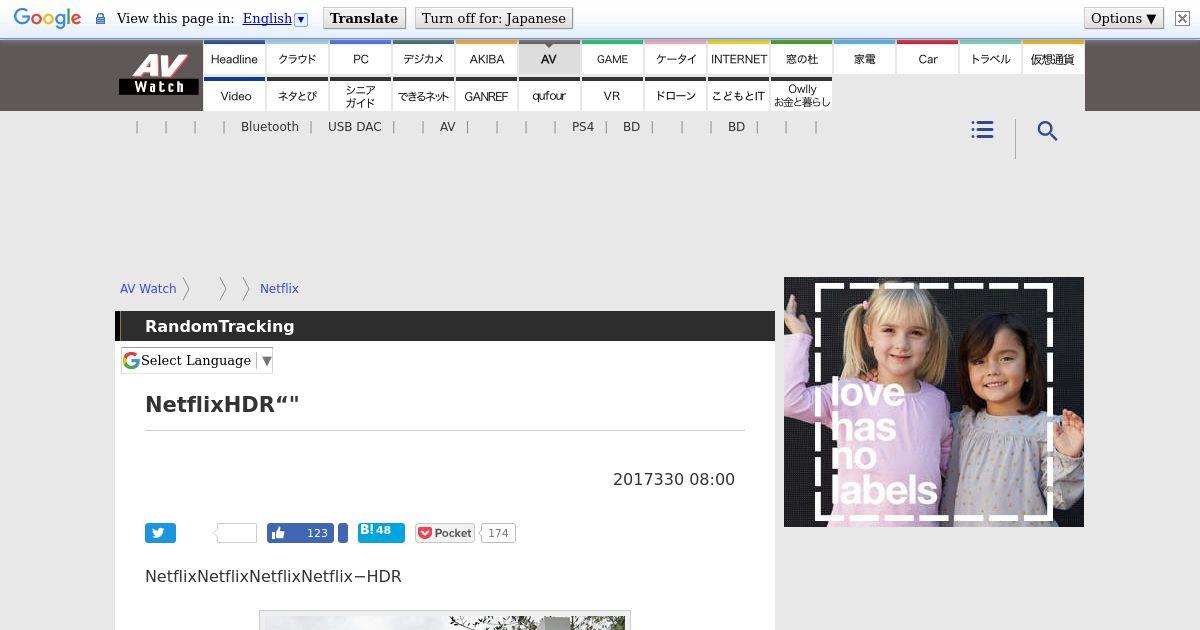Open the できるネット tab
This screenshot has height=630, width=1200.
click(423, 95)
